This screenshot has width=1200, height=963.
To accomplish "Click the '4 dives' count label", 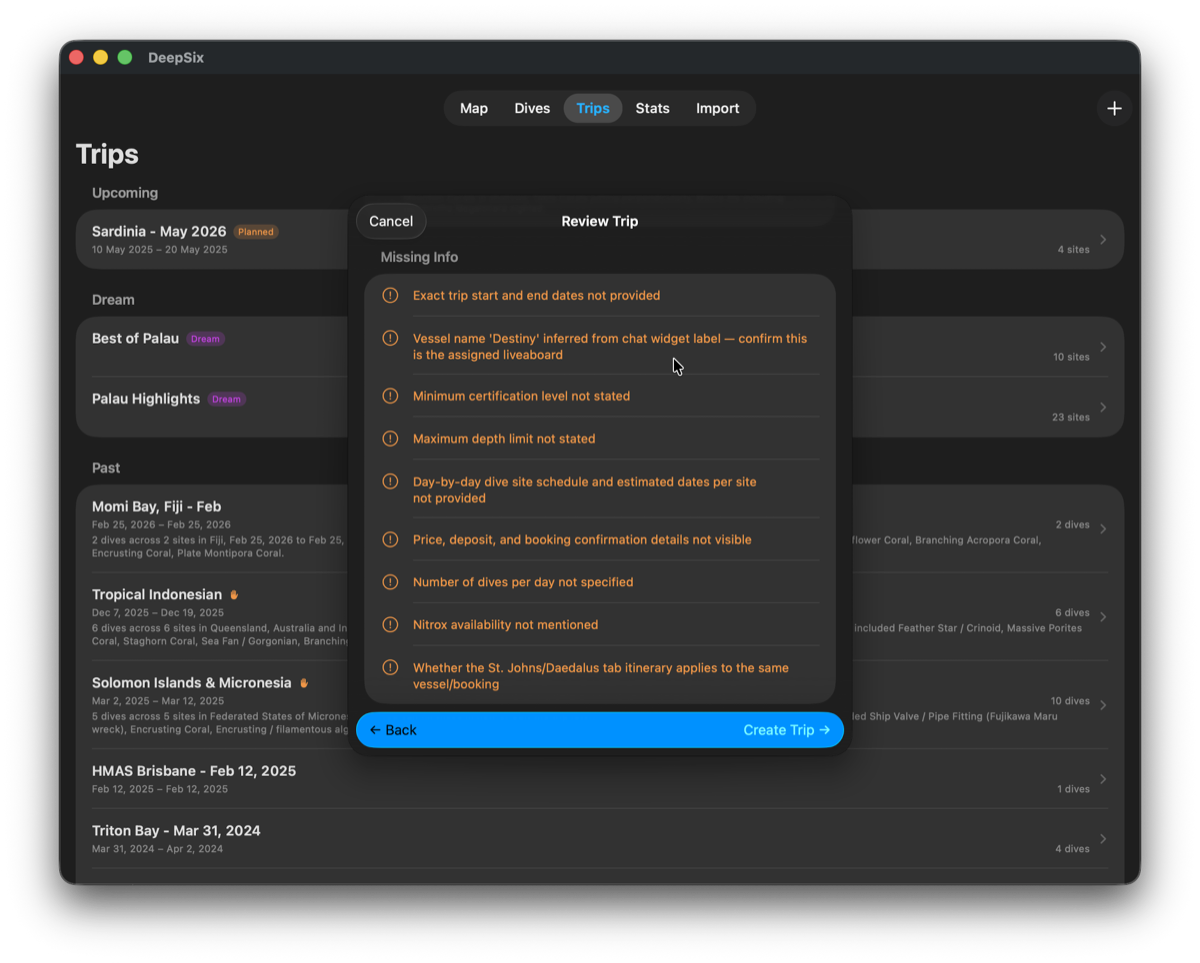I will [x=1072, y=849].
